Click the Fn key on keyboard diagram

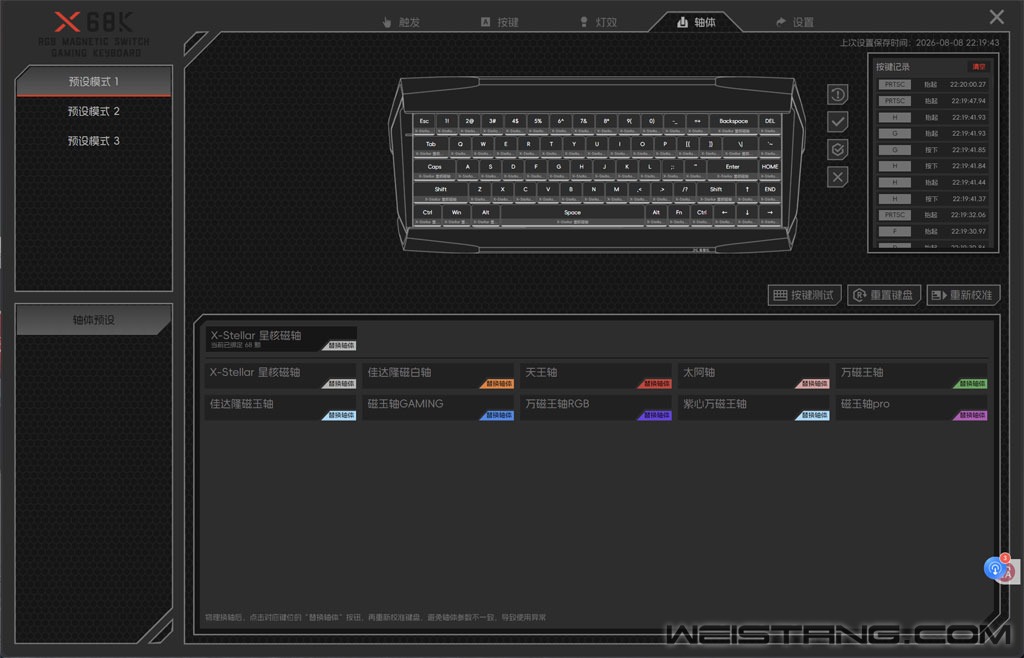tap(679, 215)
